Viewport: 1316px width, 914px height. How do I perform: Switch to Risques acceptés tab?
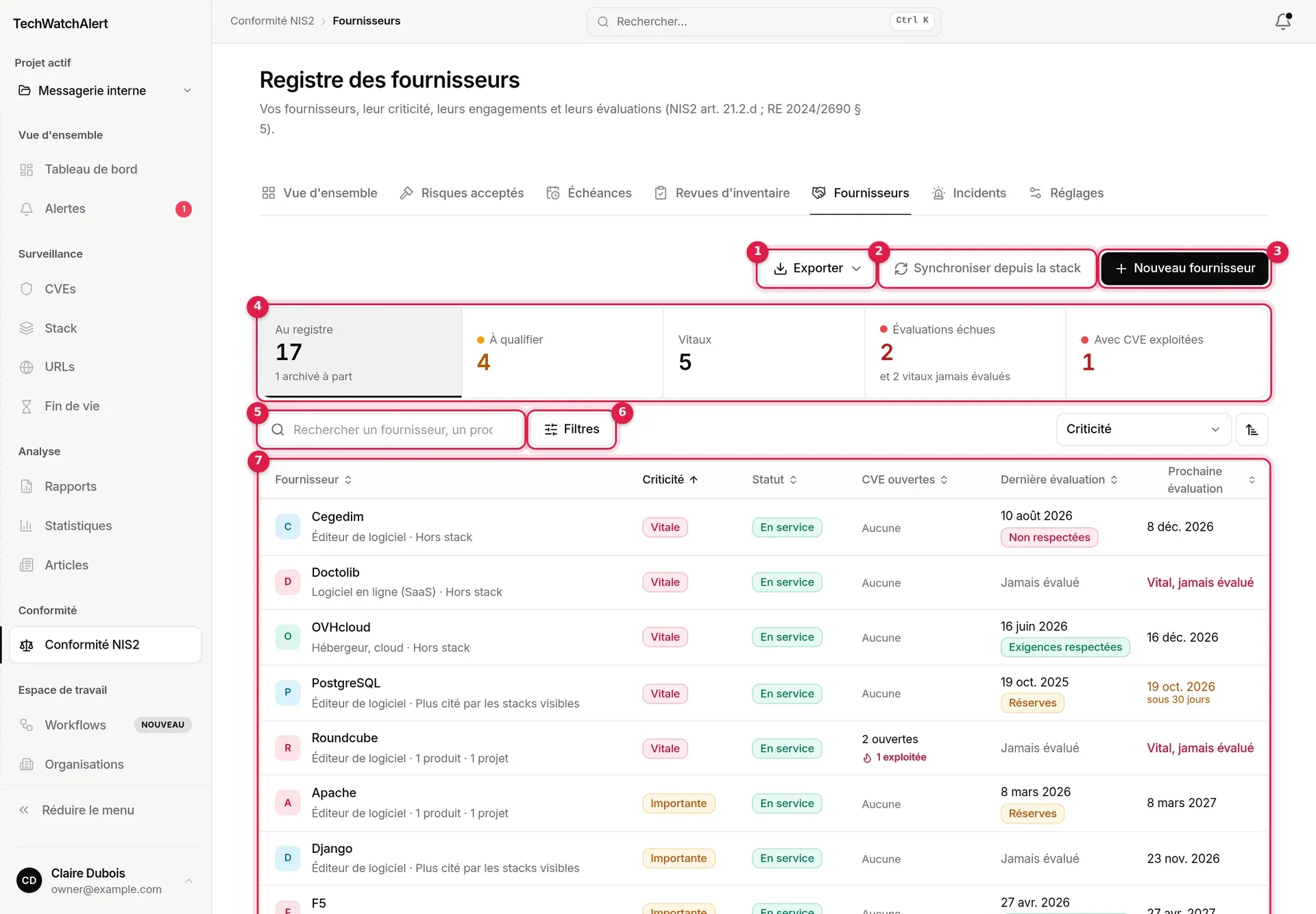pos(462,193)
